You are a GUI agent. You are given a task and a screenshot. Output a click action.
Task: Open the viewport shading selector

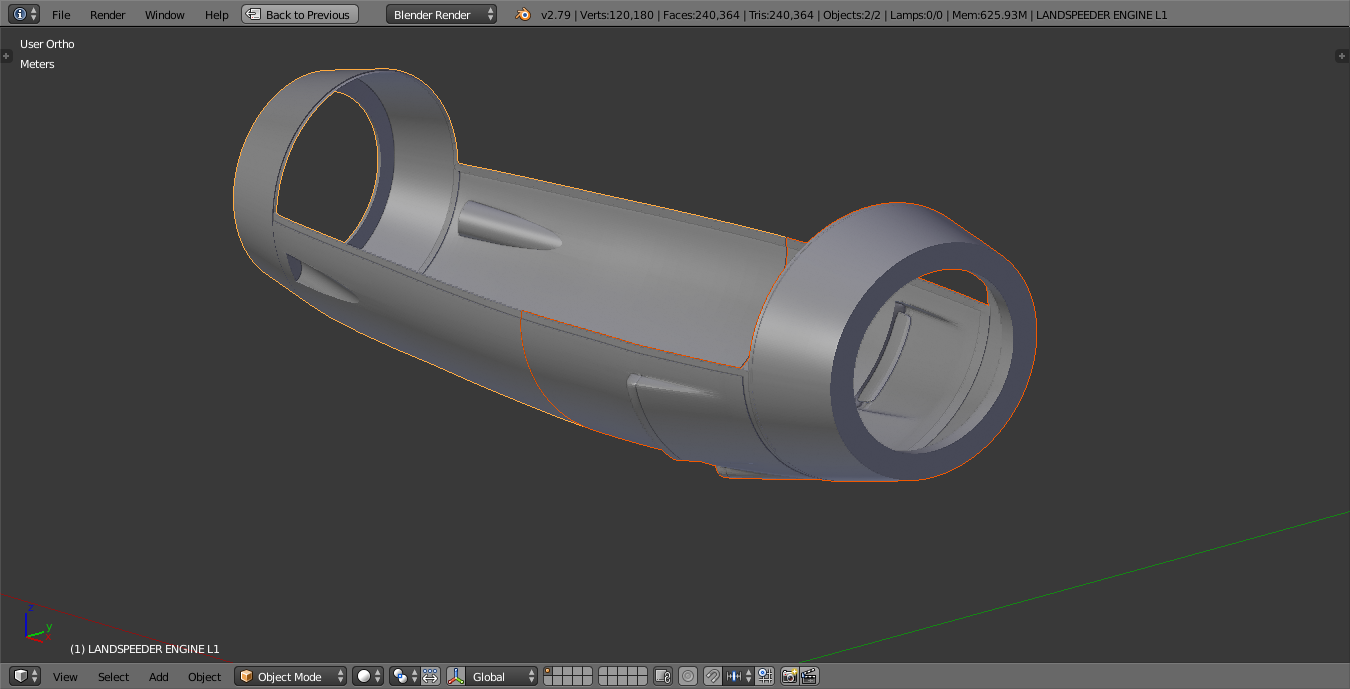tap(367, 676)
